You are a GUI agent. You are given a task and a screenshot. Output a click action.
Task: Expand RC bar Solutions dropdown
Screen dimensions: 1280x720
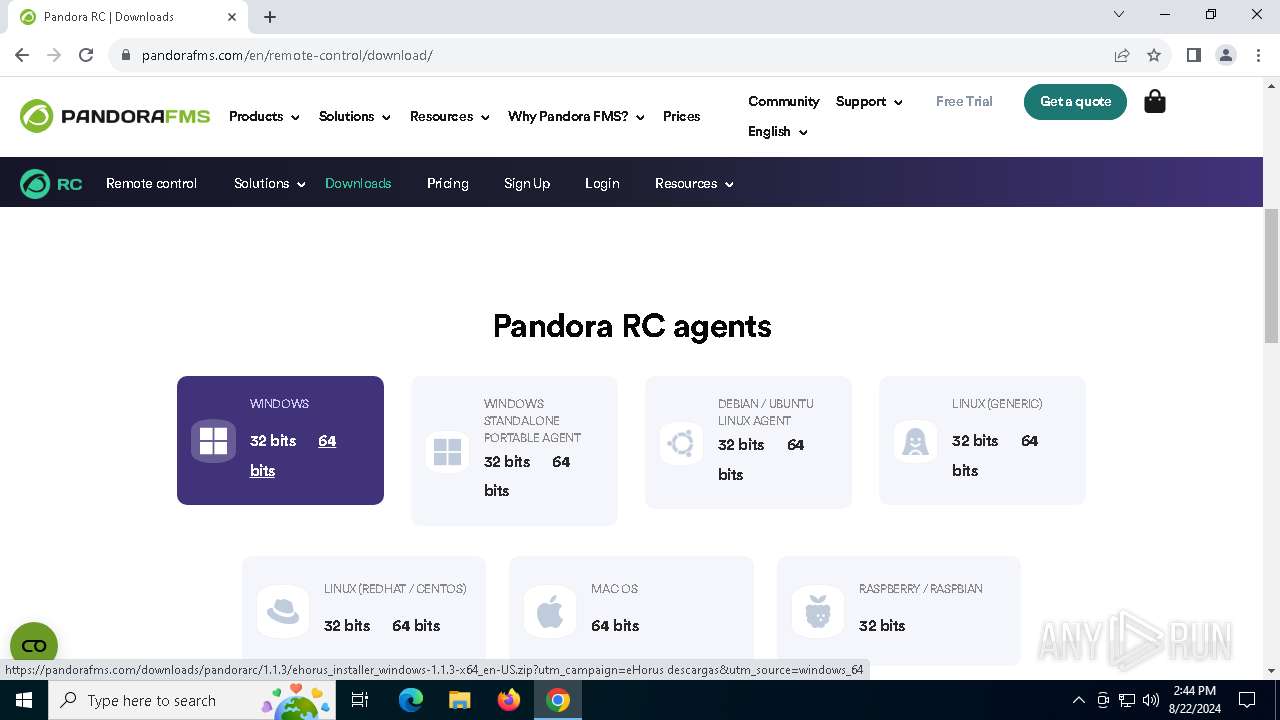click(x=269, y=184)
